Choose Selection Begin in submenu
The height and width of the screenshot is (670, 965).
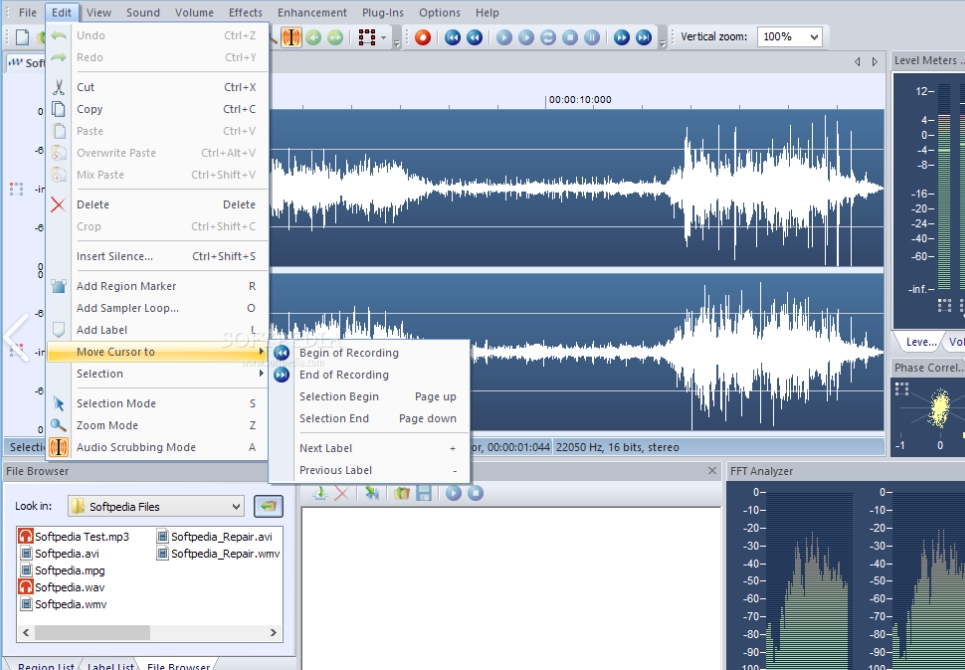(x=369, y=396)
